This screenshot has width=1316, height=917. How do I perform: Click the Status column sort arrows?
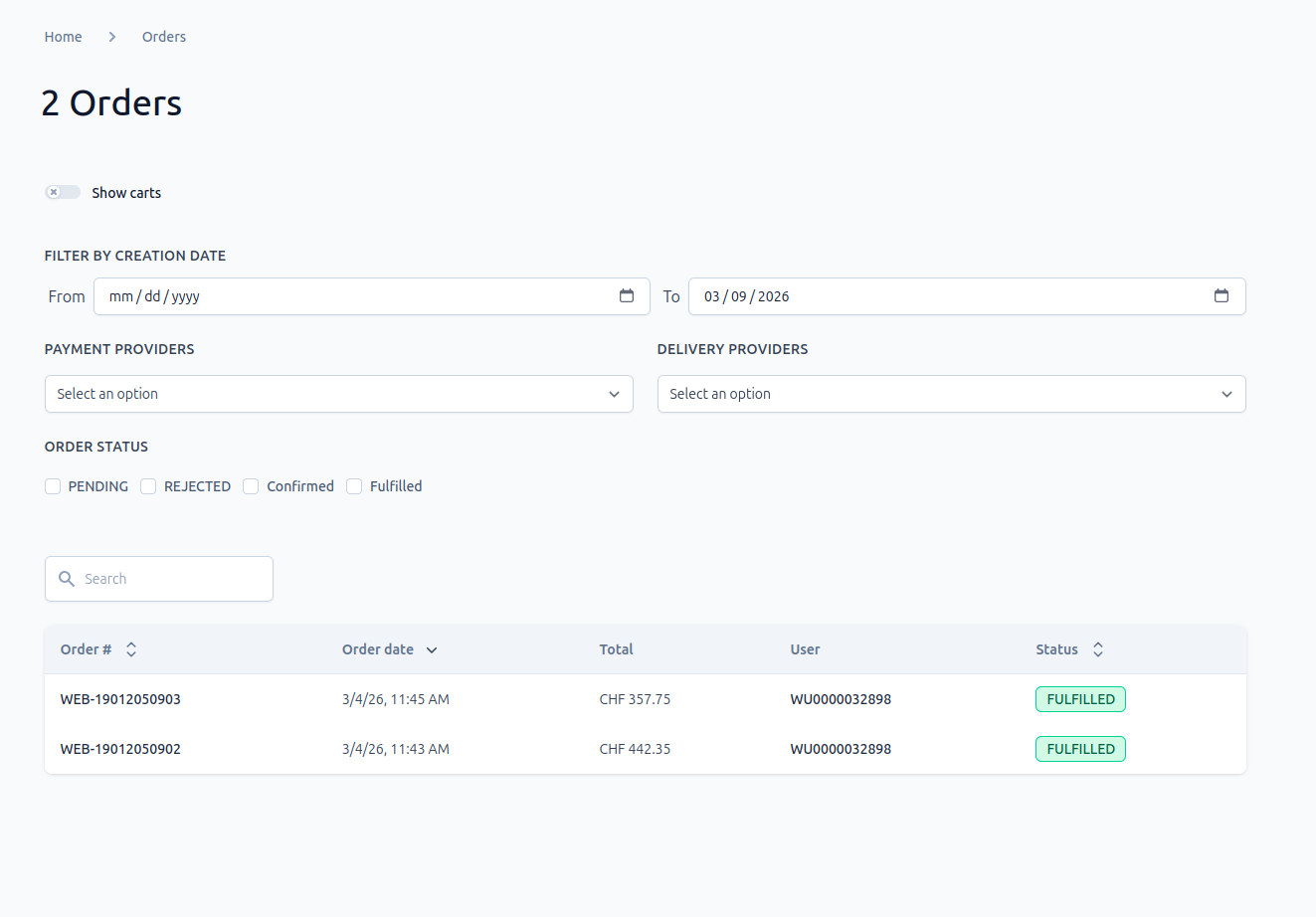1098,649
